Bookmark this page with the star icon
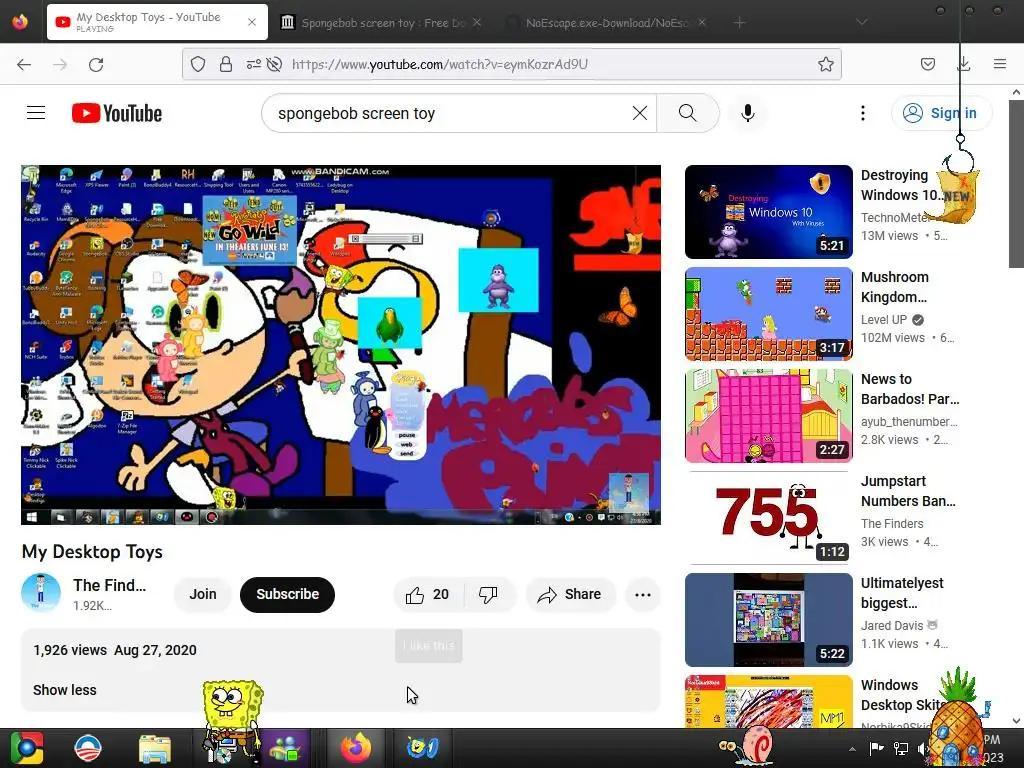 pyautogui.click(x=825, y=64)
